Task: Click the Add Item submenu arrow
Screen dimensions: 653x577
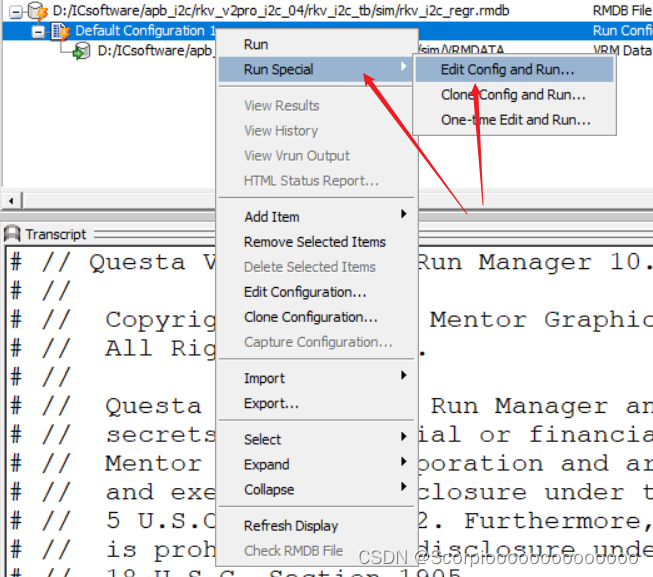Action: click(x=403, y=214)
